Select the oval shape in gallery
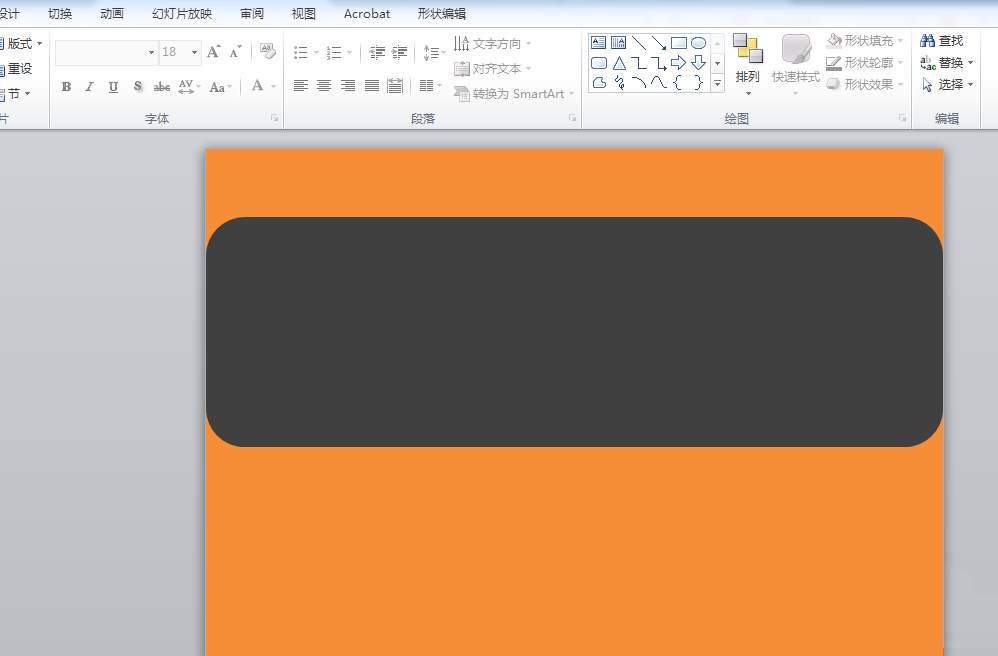 [698, 43]
